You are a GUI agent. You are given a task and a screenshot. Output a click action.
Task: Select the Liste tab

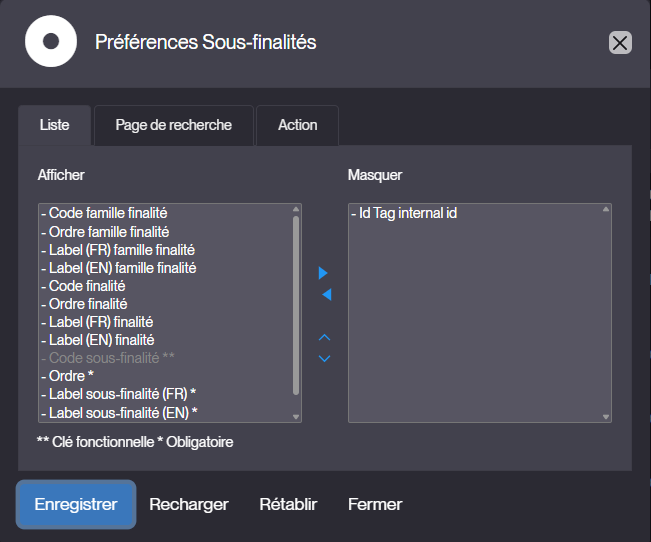[54, 125]
